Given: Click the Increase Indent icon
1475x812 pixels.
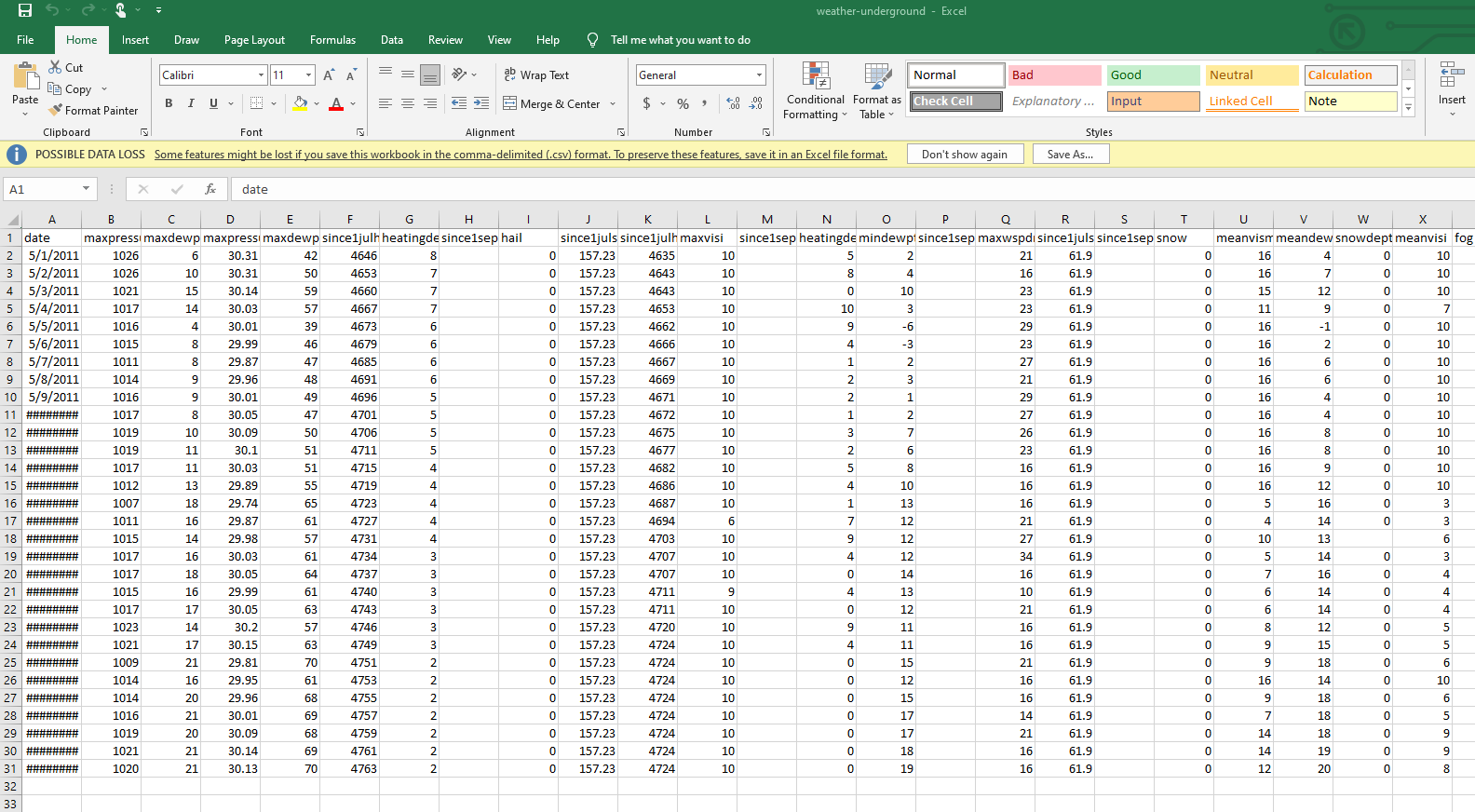Looking at the screenshot, I should tap(481, 103).
